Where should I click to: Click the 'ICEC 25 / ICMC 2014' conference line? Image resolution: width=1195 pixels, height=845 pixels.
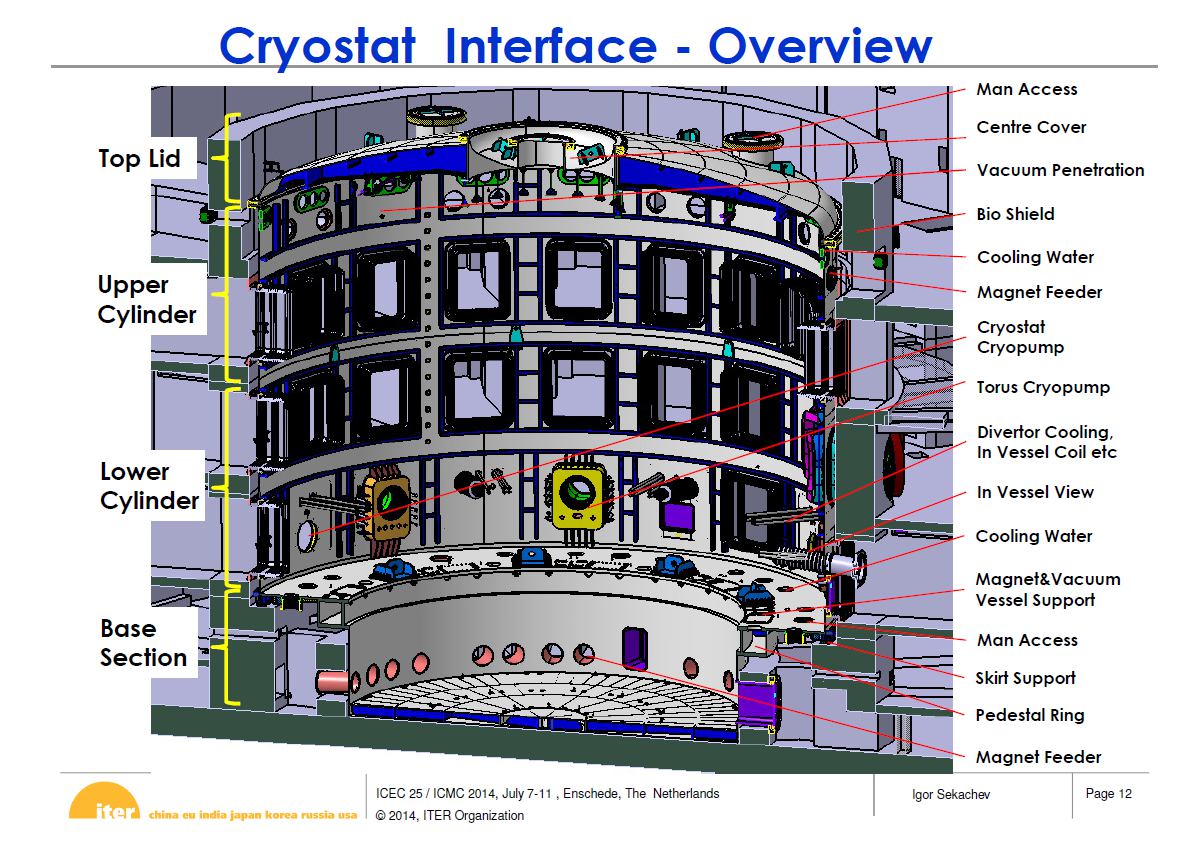(547, 794)
